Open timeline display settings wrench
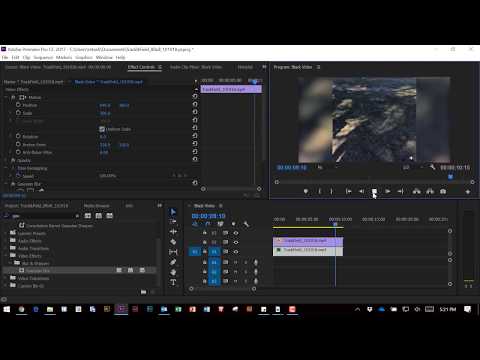The image size is (480, 360). [x=246, y=224]
